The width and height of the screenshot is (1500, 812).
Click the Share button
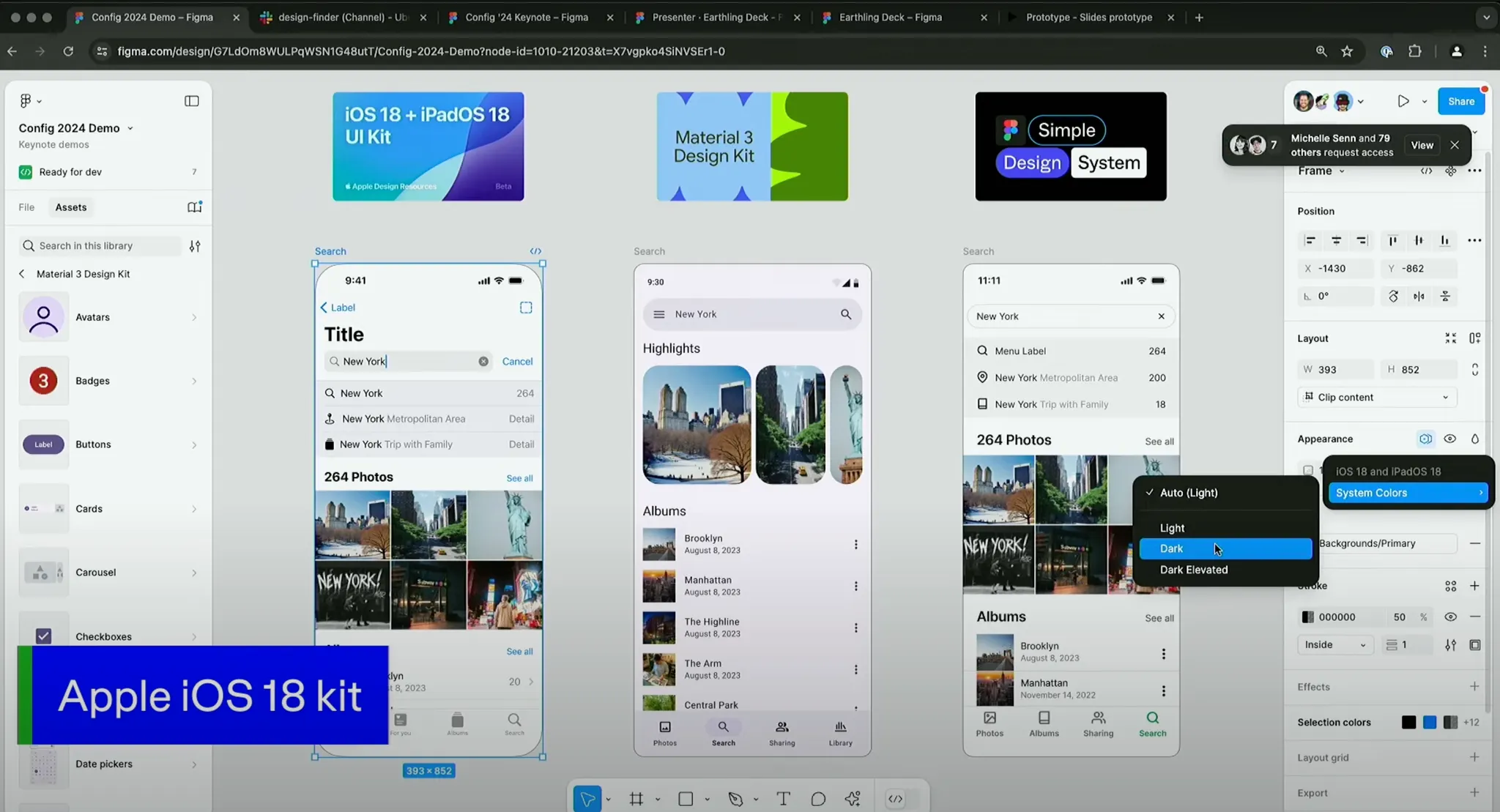click(1460, 101)
